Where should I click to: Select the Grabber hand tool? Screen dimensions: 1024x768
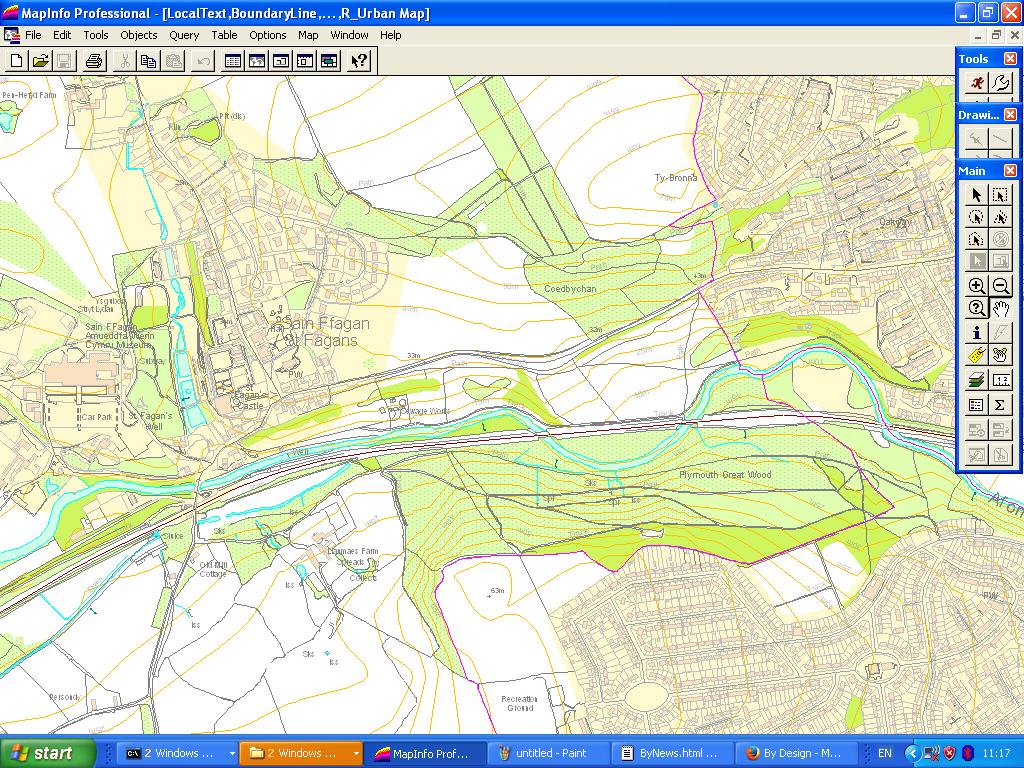tap(1000, 308)
